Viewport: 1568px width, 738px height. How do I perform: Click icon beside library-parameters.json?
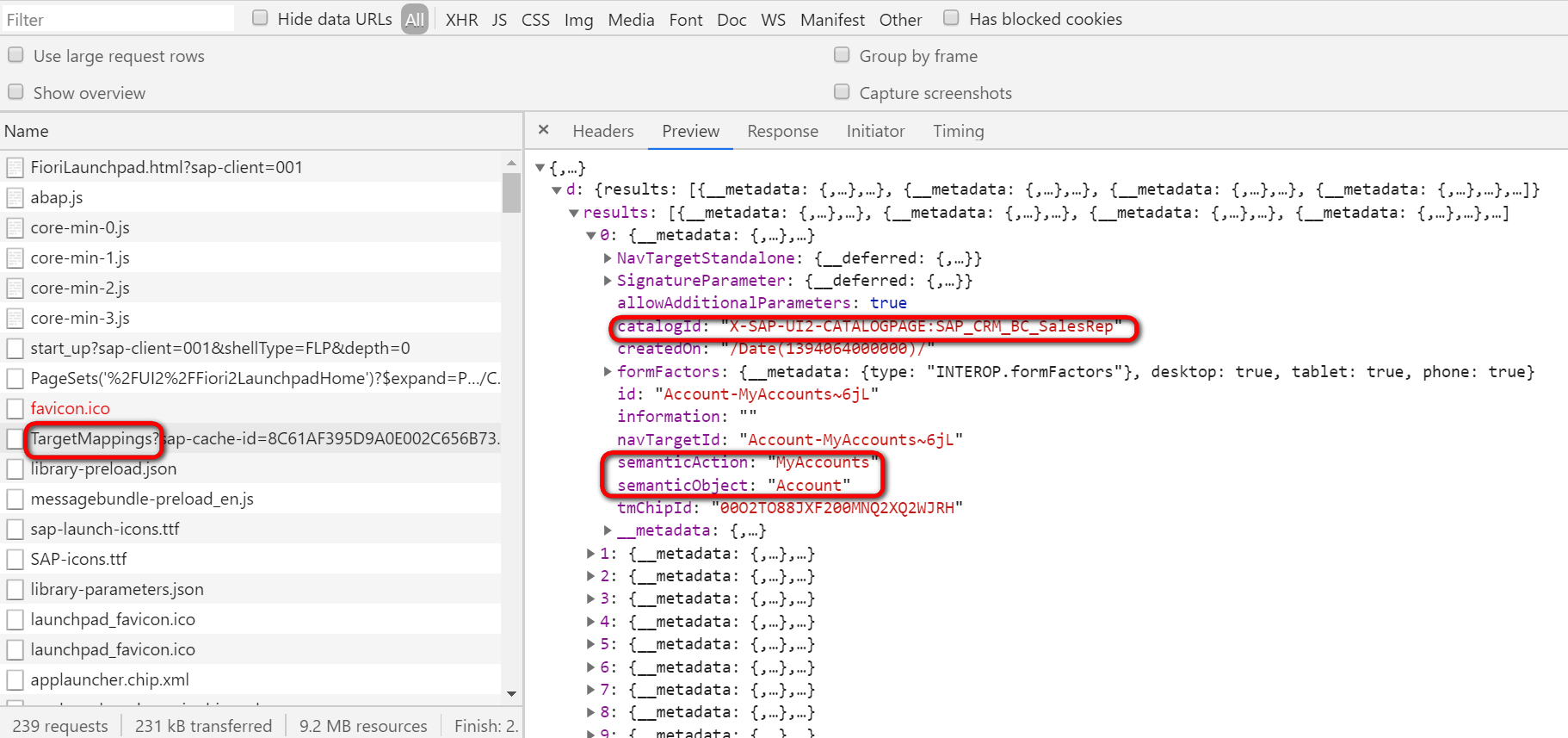point(15,589)
